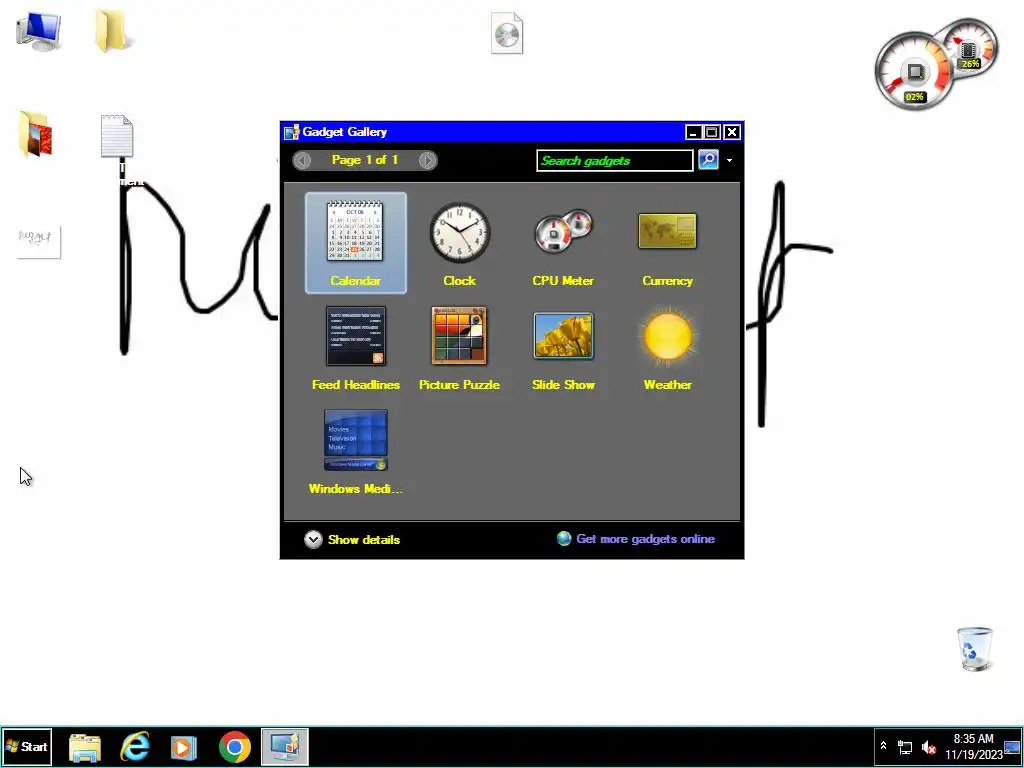Click the Search gadgets input field
Viewport: 1024px width, 768px height.
(x=615, y=161)
